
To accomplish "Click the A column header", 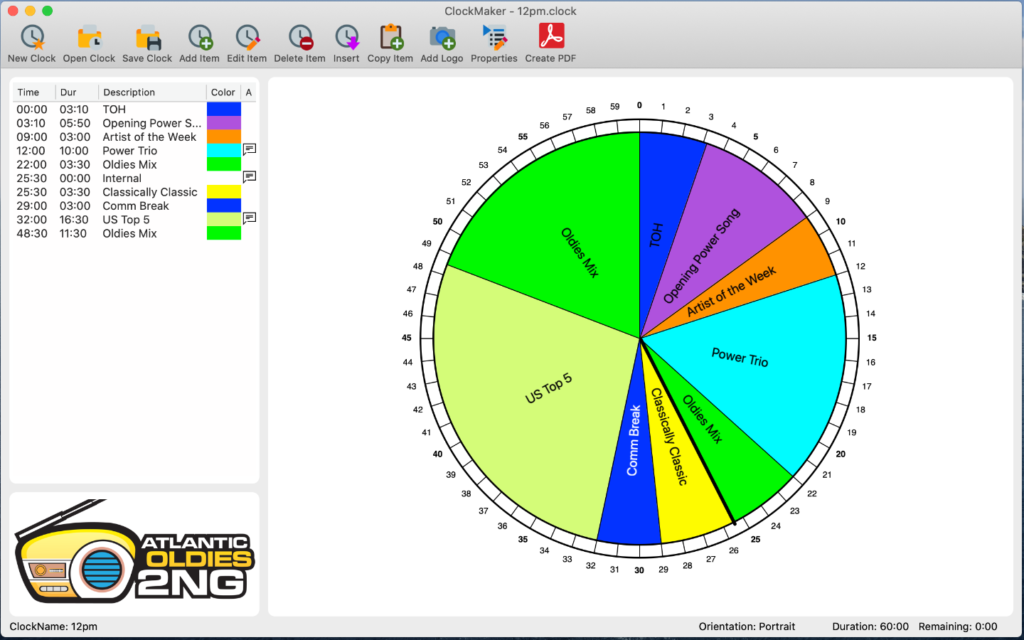I will (x=249, y=92).
